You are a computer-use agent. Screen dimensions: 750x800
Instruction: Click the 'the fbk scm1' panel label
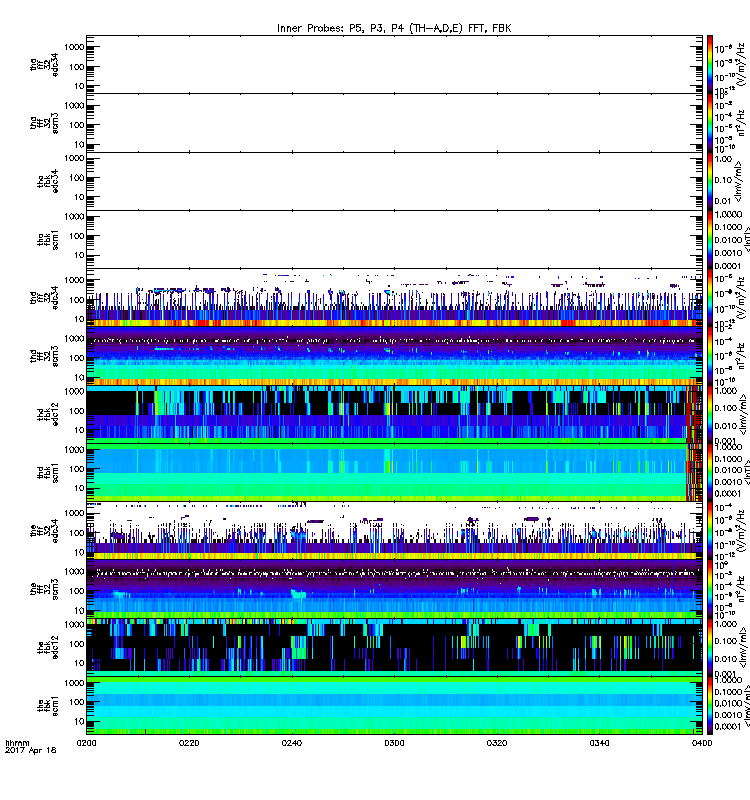48,706
